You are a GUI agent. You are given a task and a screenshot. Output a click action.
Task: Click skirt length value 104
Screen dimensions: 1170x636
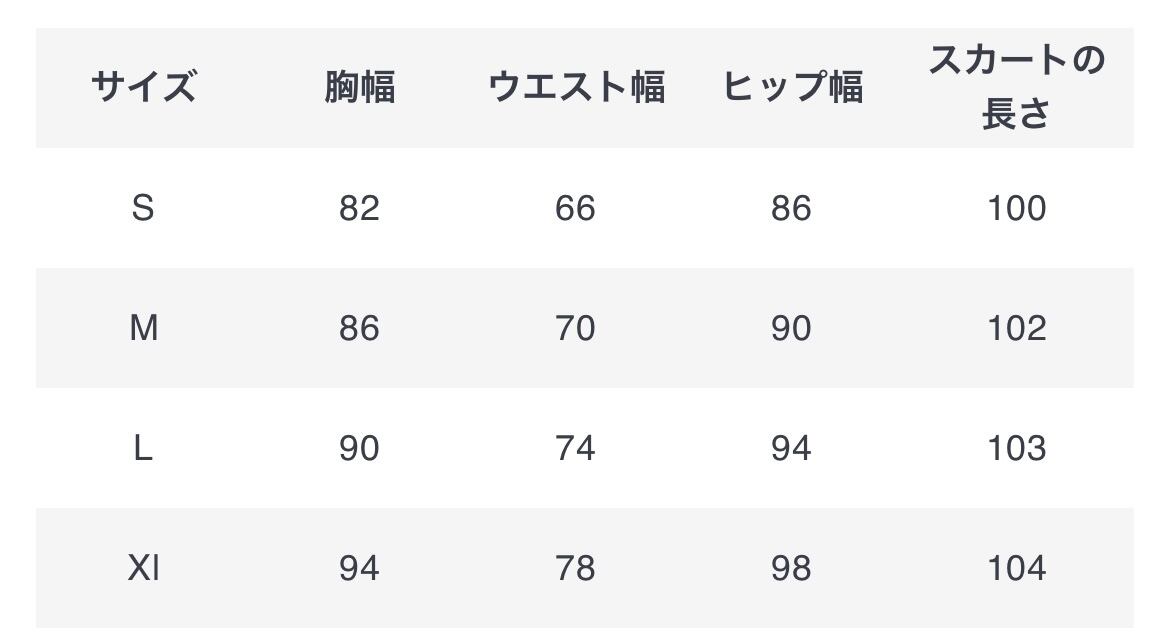[x=1016, y=568]
